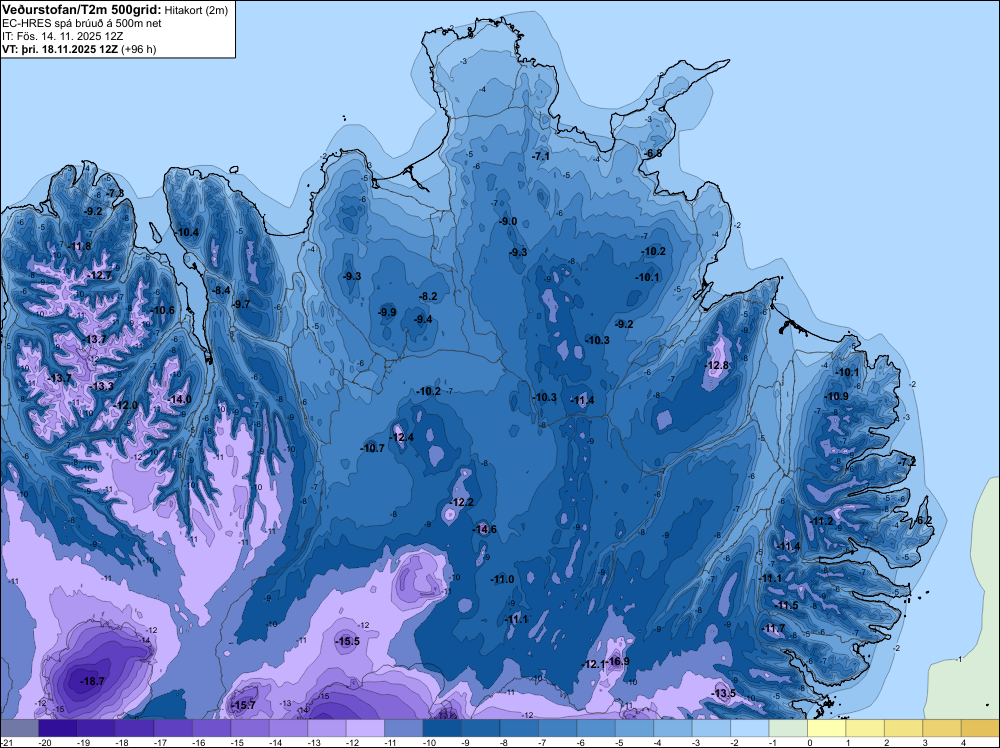Click the -12.4 temperature label
This screenshot has width=1000, height=748.
(402, 437)
